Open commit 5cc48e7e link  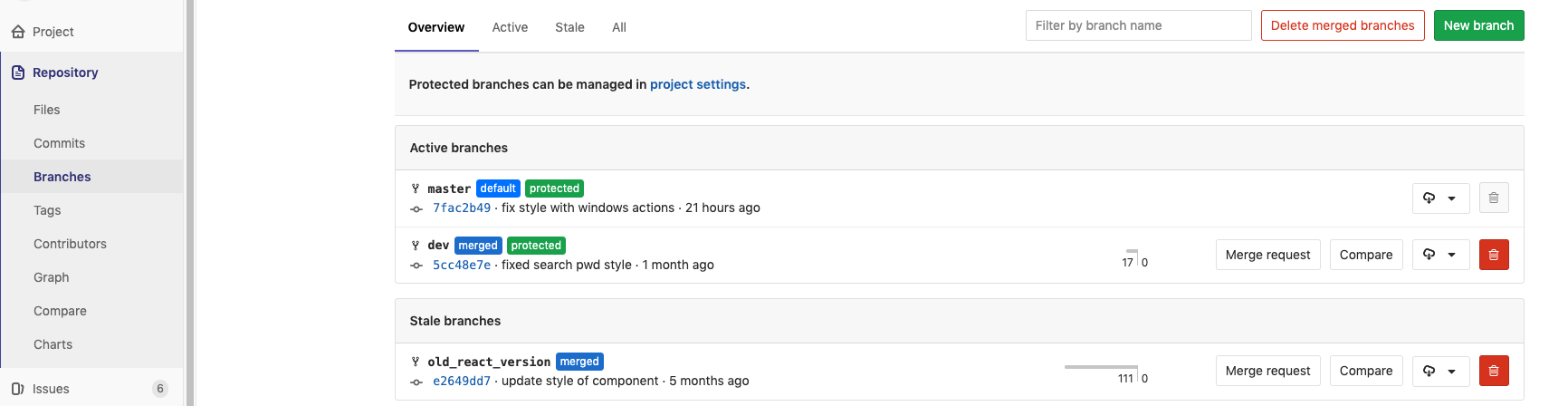click(x=462, y=265)
